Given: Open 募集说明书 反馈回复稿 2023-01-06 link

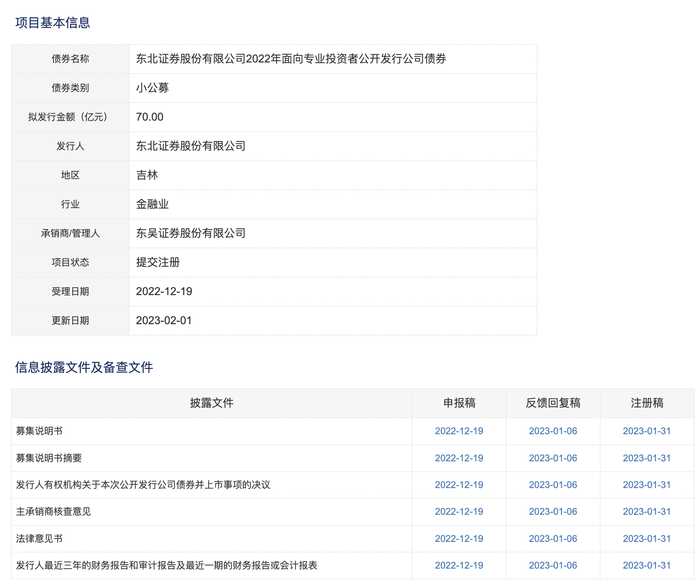Looking at the screenshot, I should pyautogui.click(x=553, y=431).
